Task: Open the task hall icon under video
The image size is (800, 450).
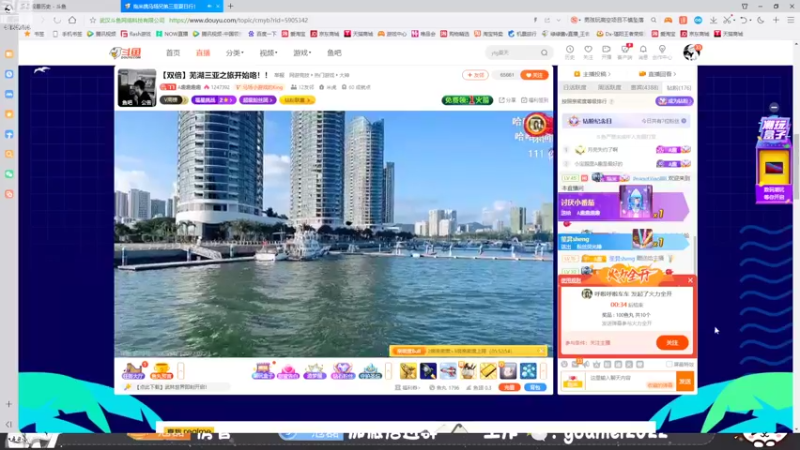Action: (x=134, y=370)
